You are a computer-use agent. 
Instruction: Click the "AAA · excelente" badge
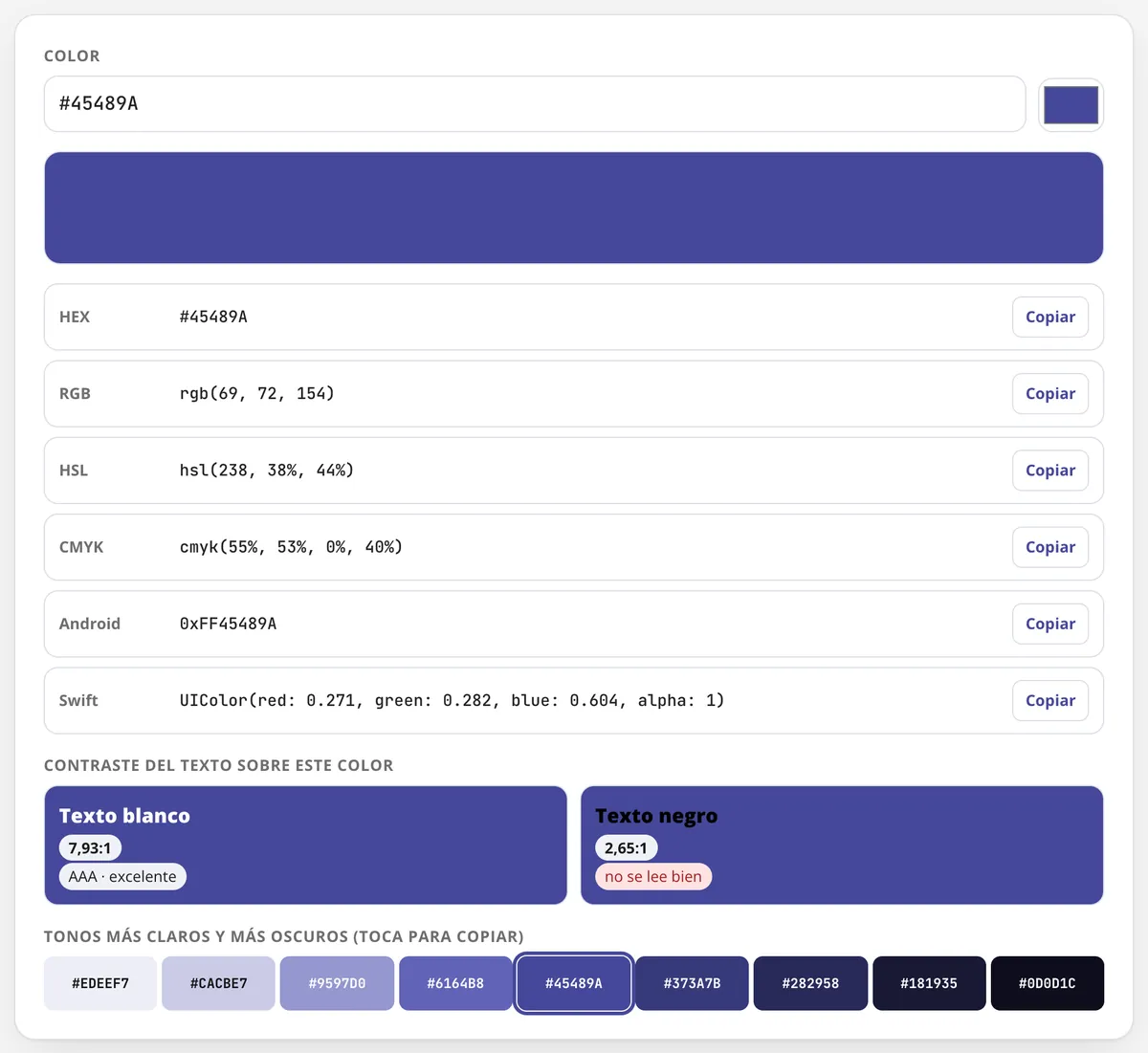(x=122, y=877)
